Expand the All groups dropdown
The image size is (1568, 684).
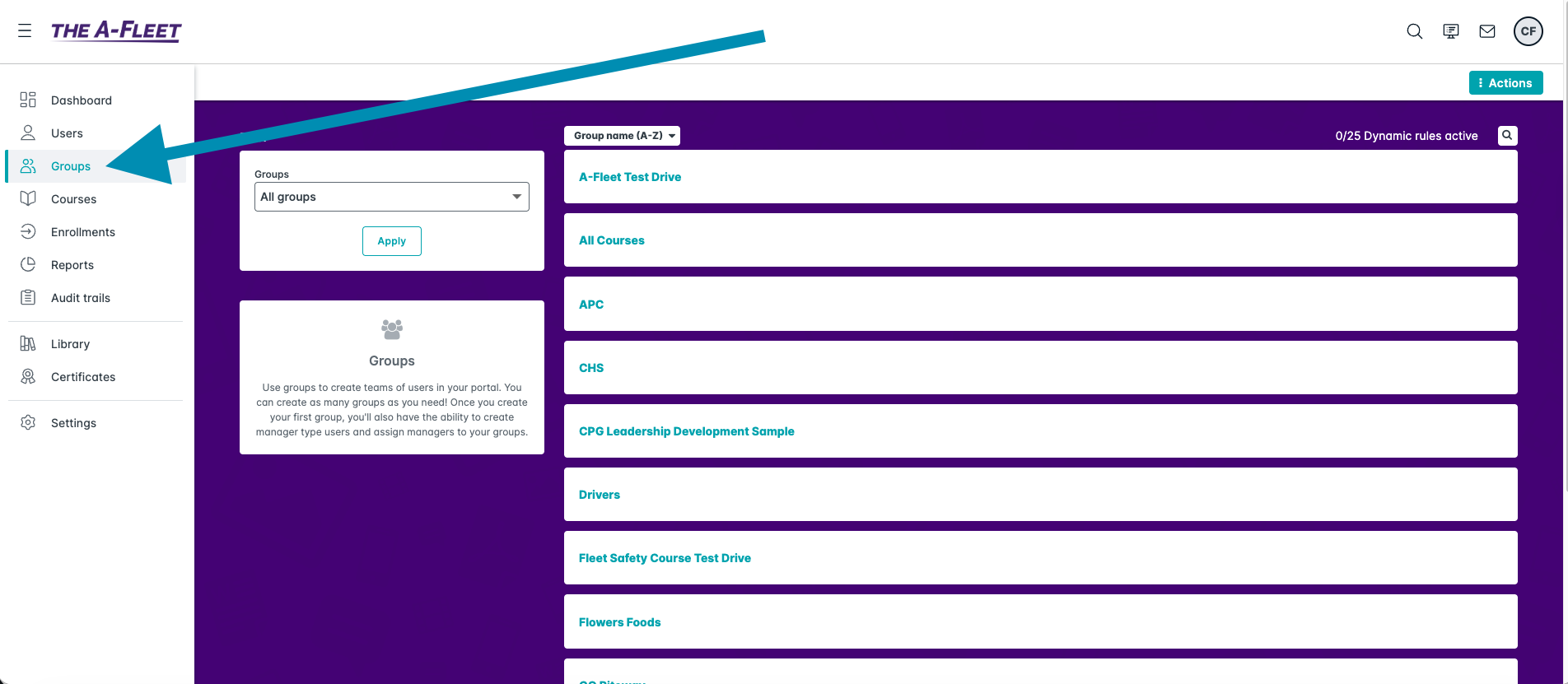pos(391,197)
